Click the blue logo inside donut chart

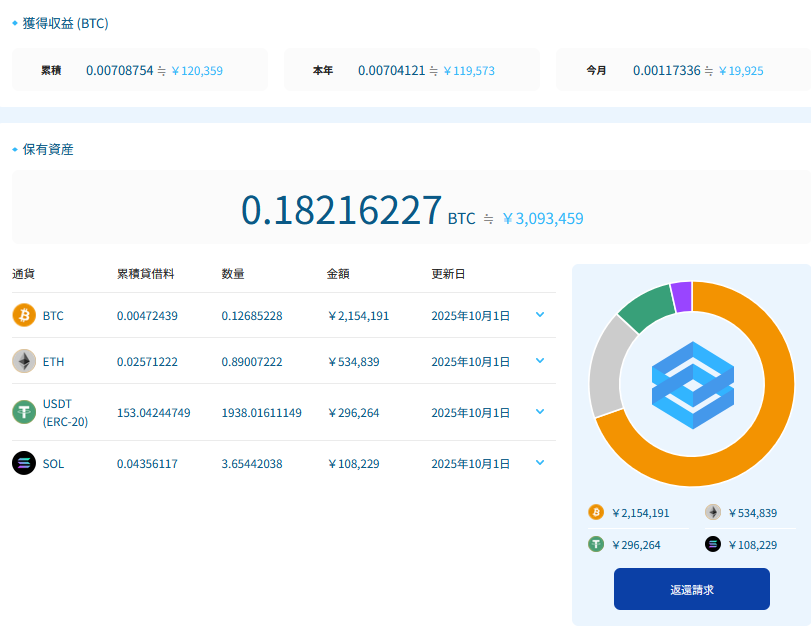(691, 383)
